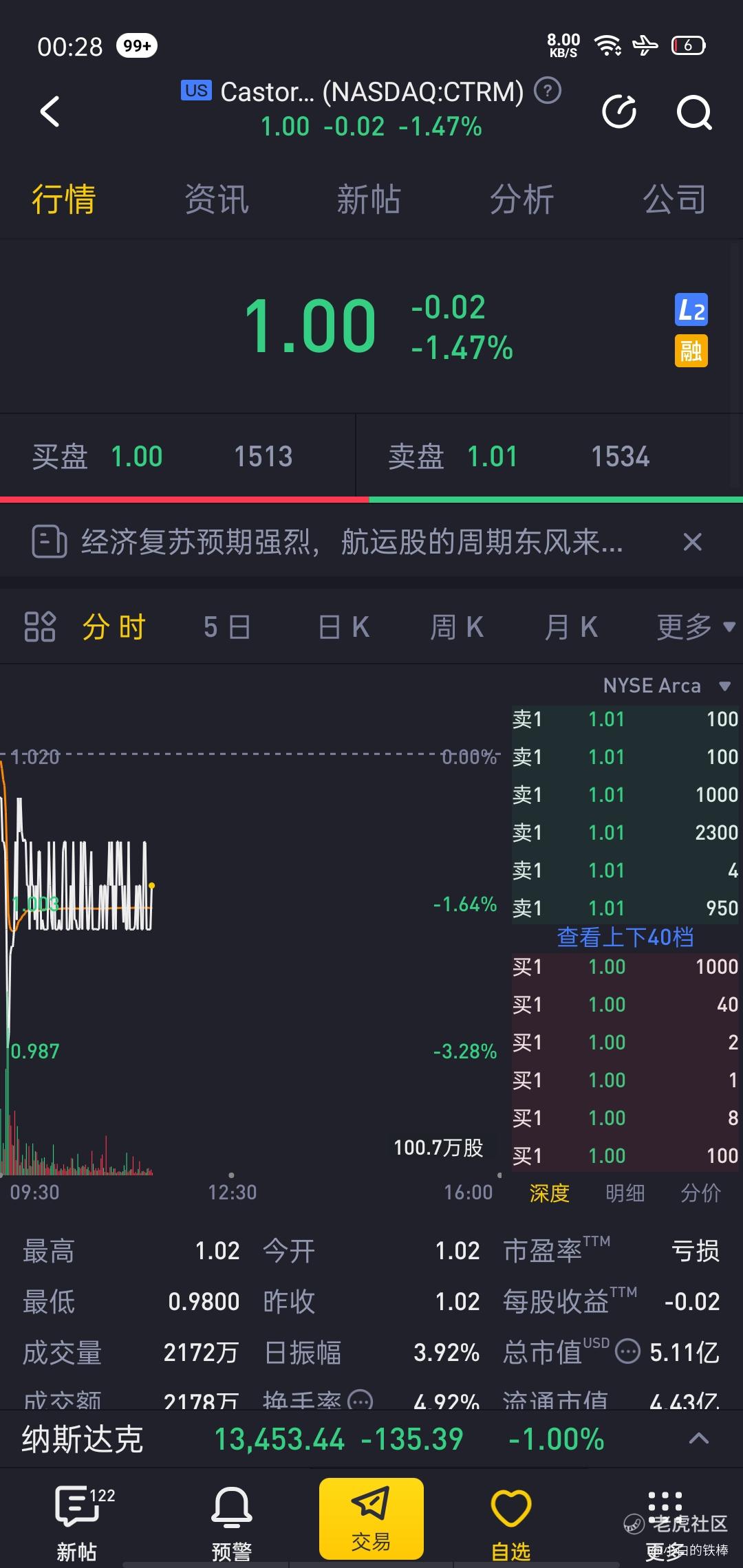Select the 日K chart period

(344, 627)
